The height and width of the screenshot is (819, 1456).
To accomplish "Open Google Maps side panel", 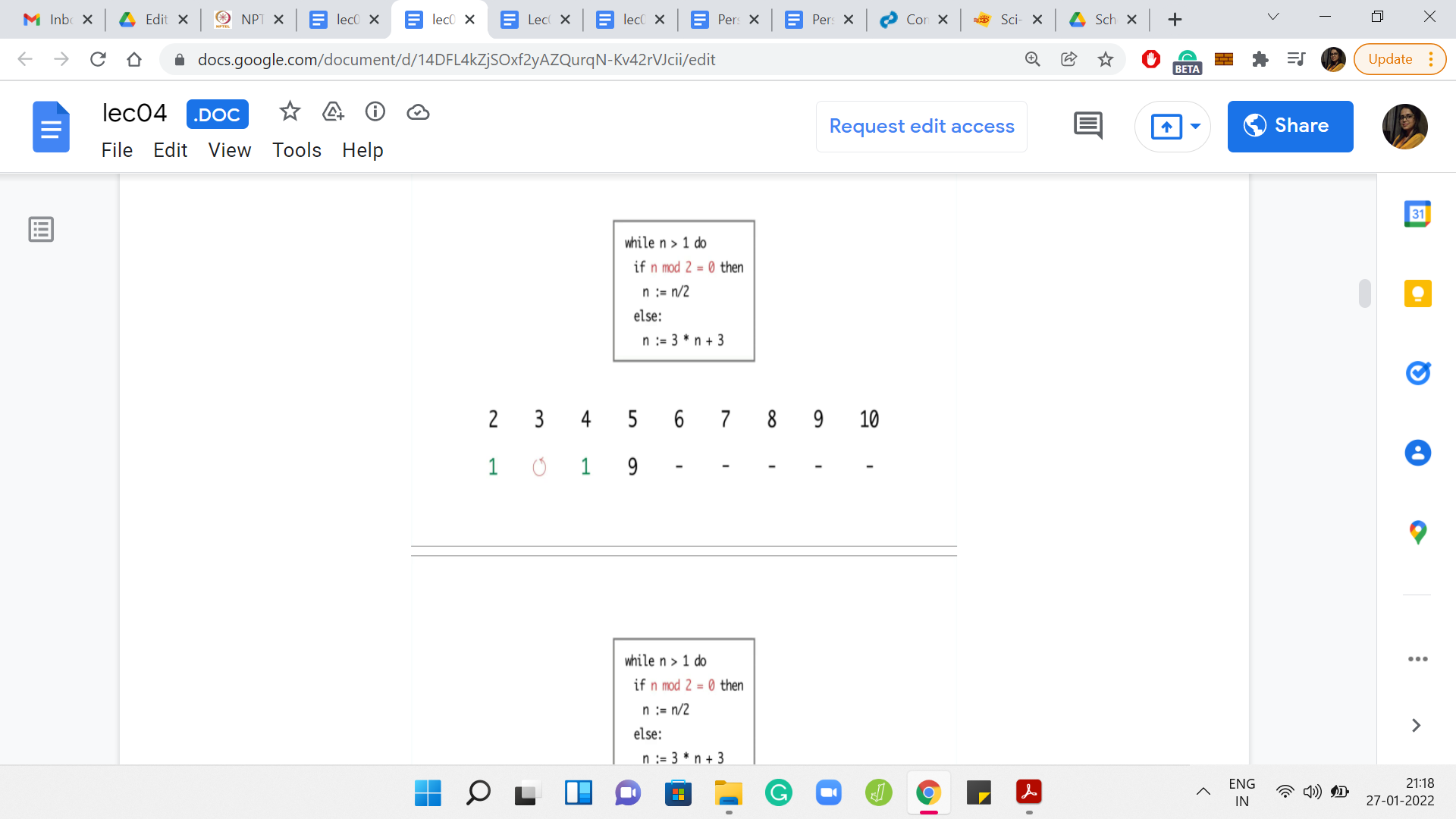I will pos(1417,532).
